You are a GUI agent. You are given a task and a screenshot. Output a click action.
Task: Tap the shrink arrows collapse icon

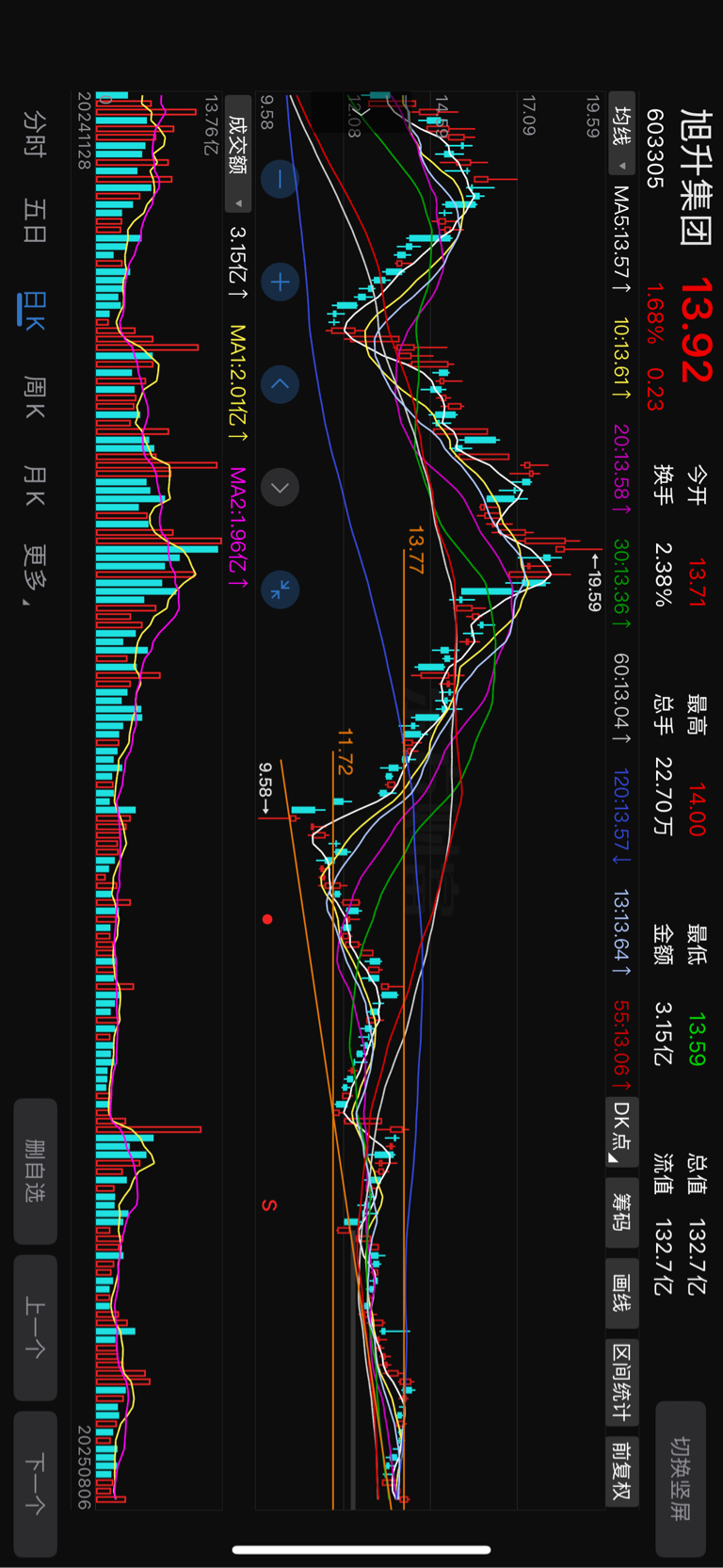click(x=280, y=590)
